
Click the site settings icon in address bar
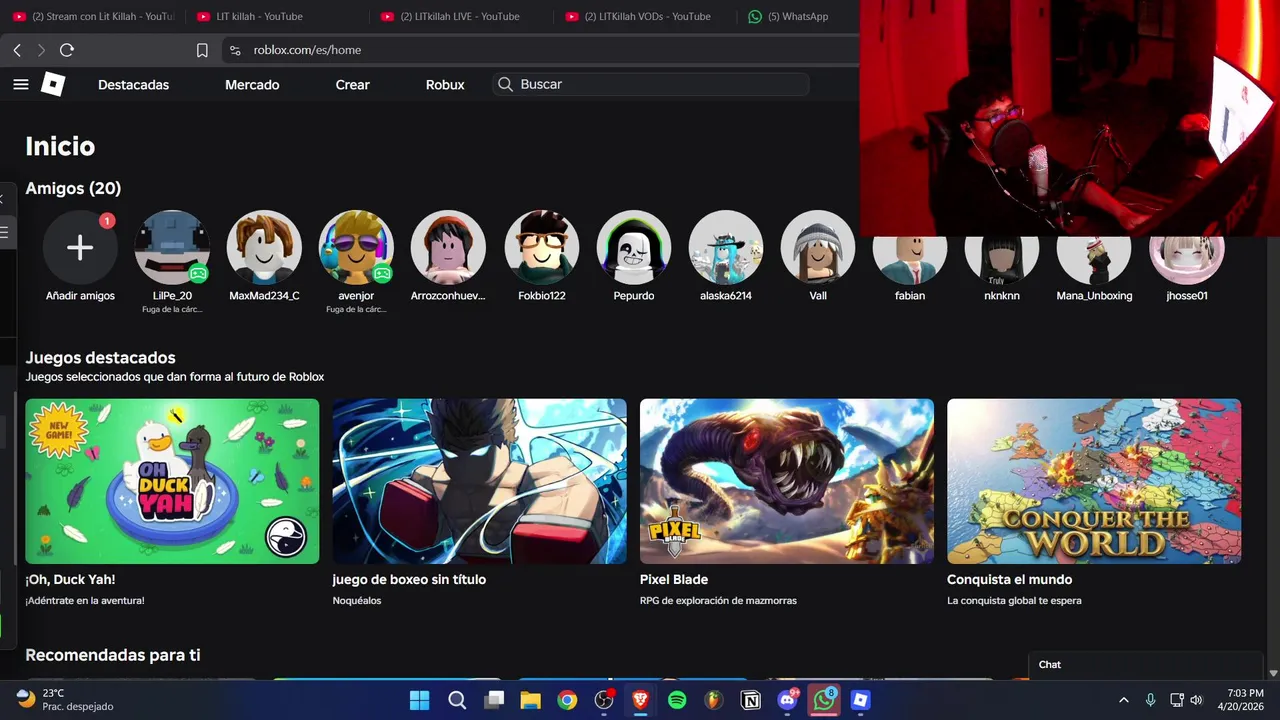(x=235, y=50)
